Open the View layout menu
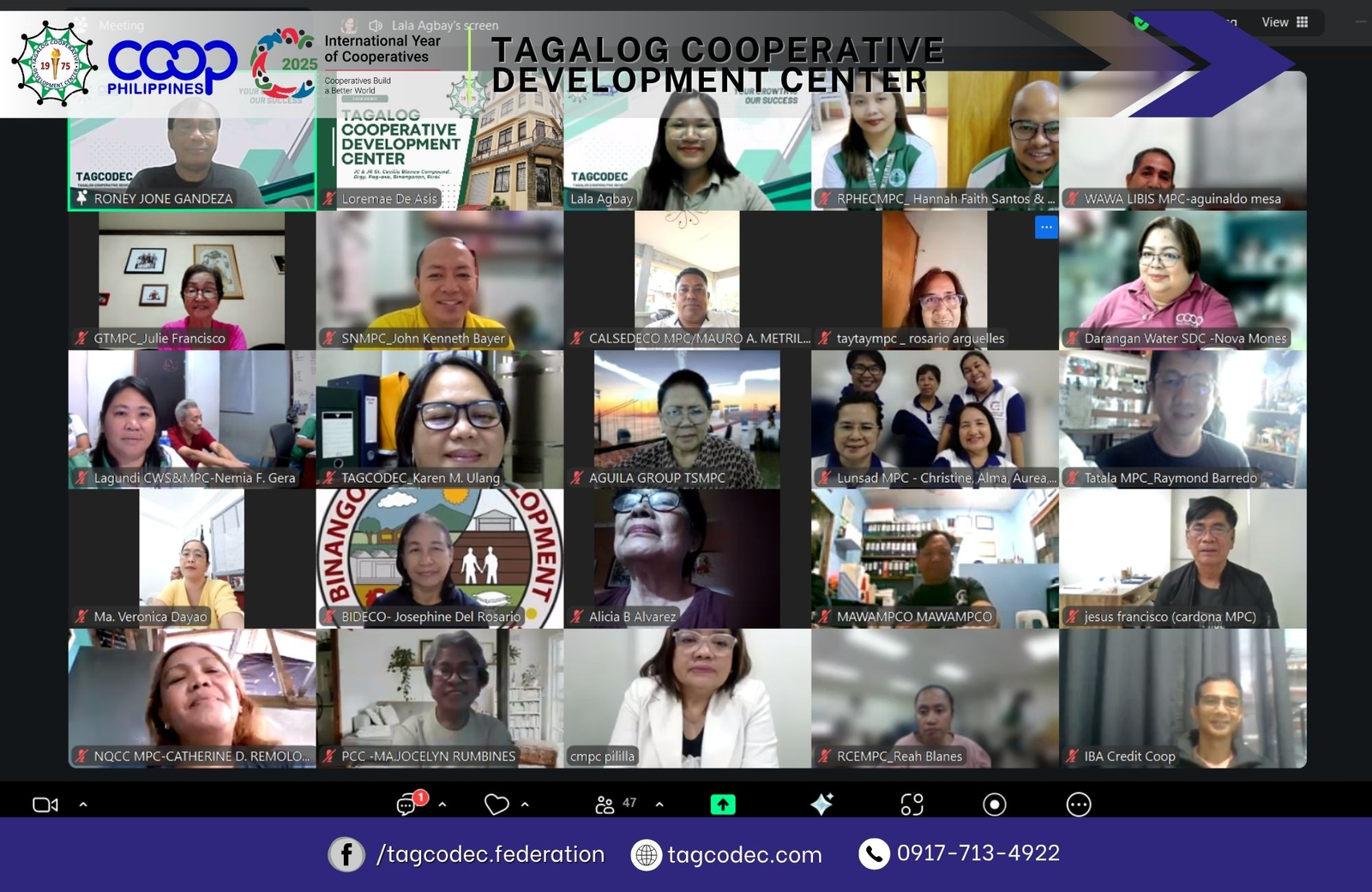Image resolution: width=1372 pixels, height=892 pixels. point(1285,22)
